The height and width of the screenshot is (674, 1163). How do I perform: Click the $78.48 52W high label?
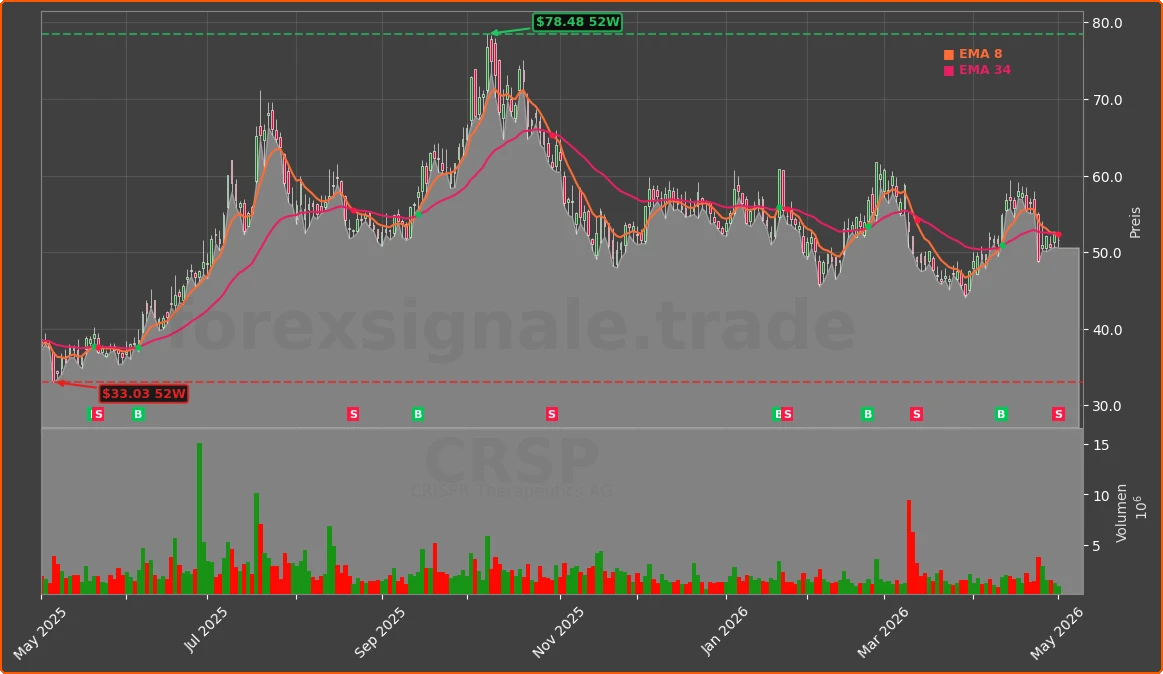pyautogui.click(x=577, y=22)
